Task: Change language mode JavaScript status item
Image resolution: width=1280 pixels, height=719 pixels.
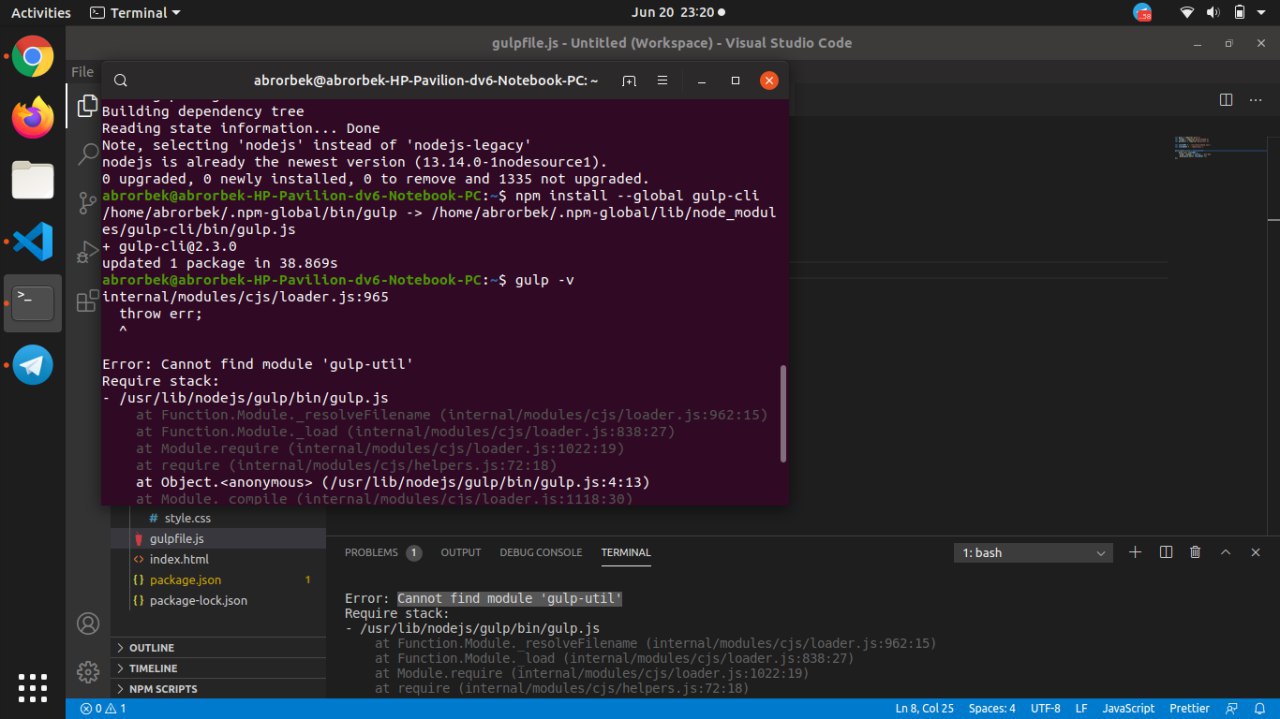Action: (1128, 708)
